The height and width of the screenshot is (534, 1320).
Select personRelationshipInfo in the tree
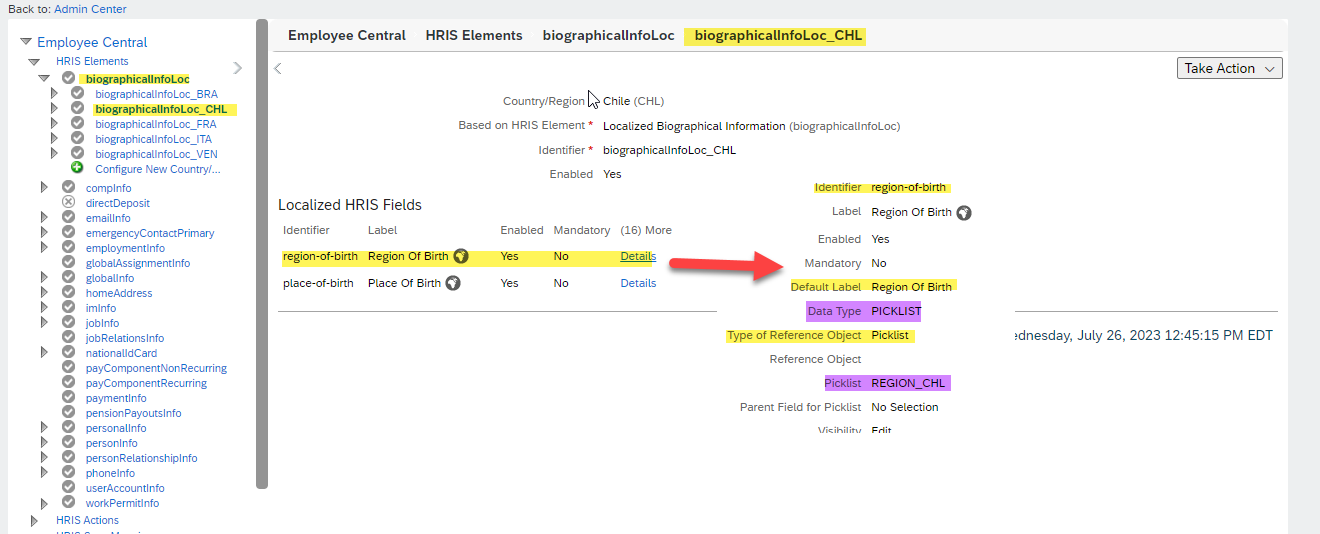point(141,458)
